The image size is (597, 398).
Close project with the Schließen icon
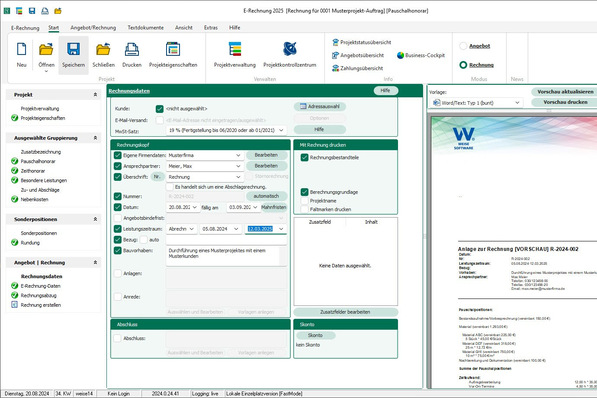pyautogui.click(x=103, y=49)
